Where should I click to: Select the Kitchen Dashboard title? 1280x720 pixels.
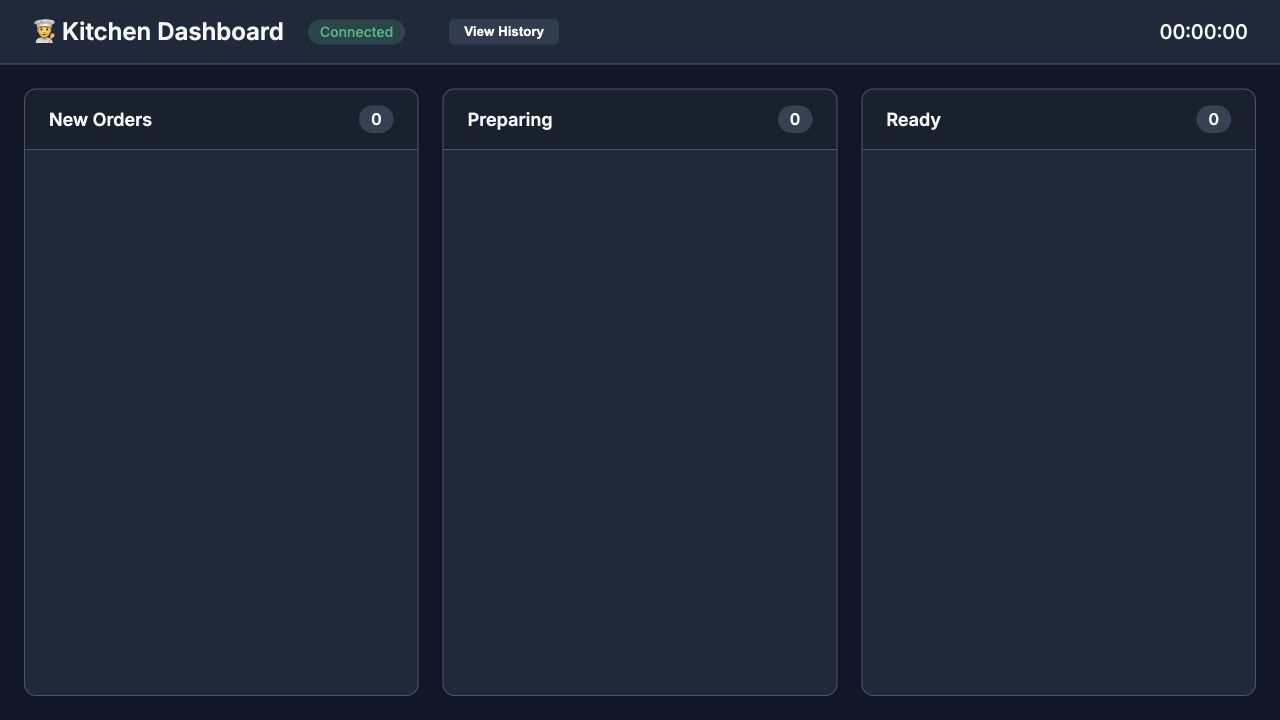[x=172, y=32]
